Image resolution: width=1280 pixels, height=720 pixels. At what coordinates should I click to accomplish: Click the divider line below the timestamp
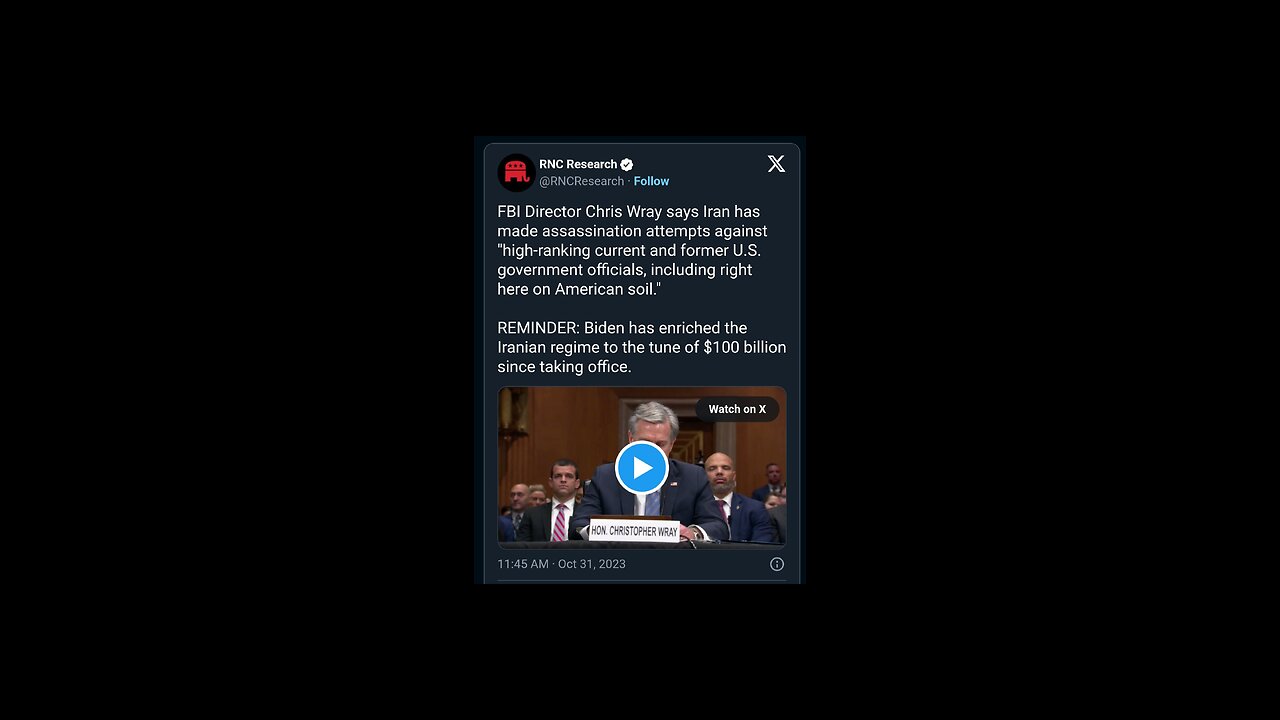(642, 581)
